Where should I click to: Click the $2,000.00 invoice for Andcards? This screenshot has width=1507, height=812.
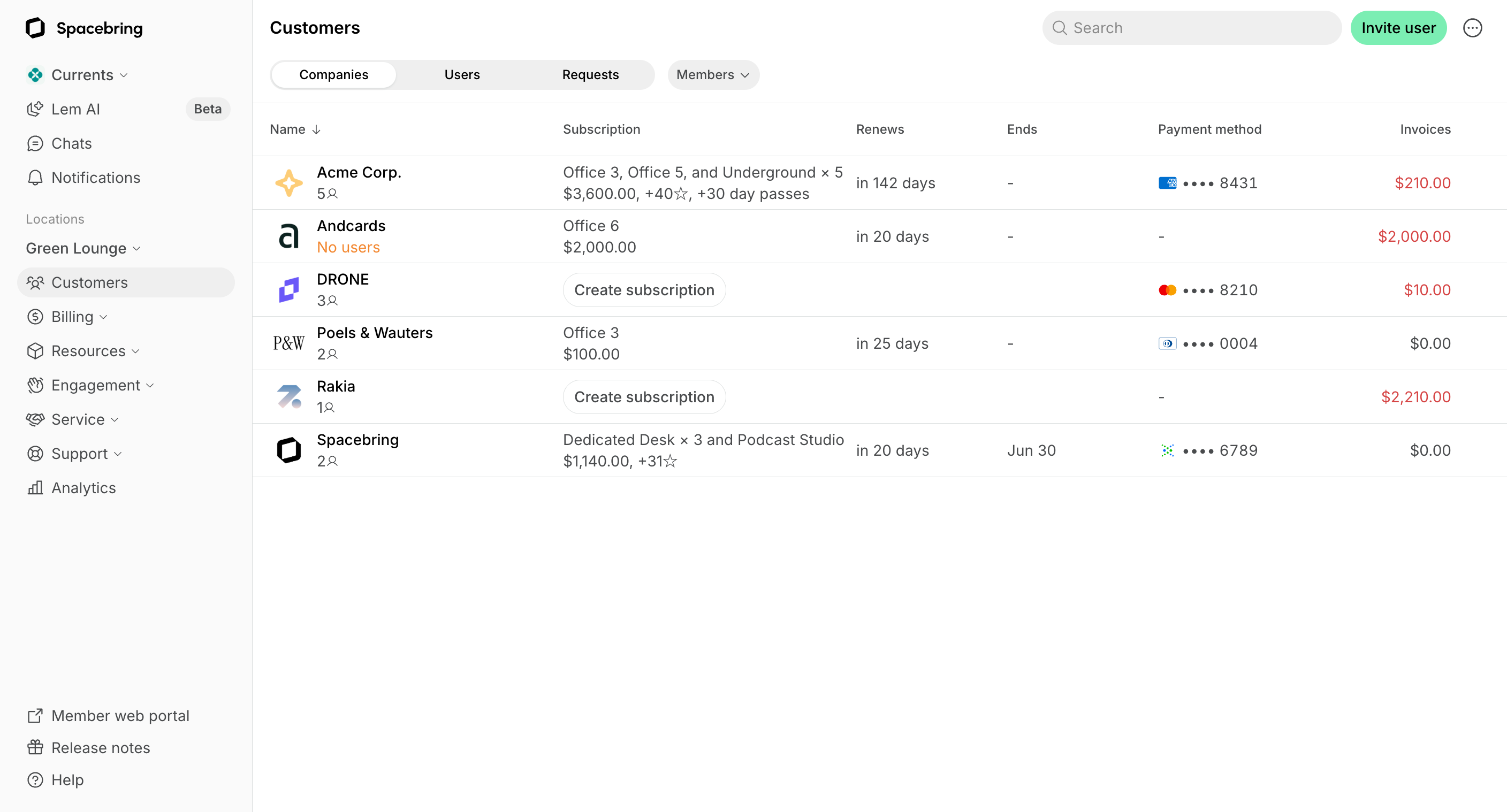(x=1414, y=236)
